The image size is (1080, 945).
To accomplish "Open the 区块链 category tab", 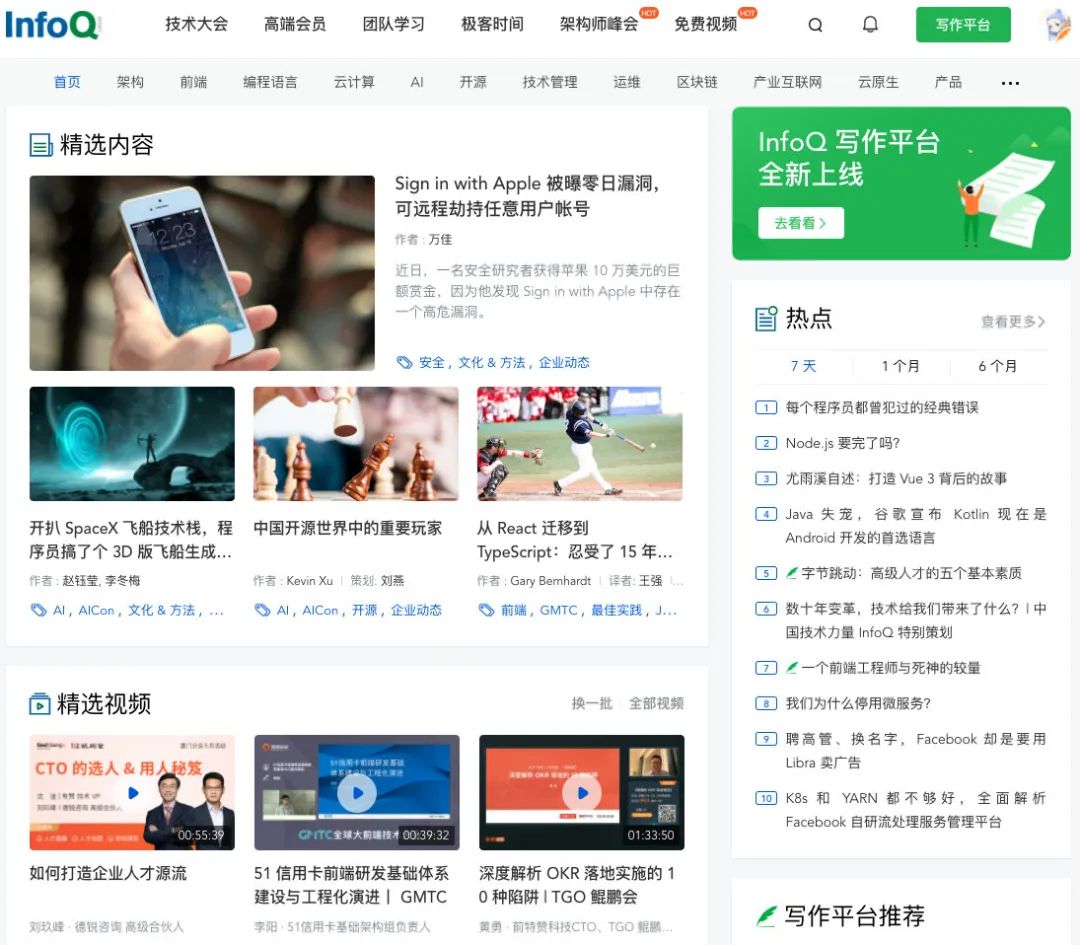I will (697, 82).
